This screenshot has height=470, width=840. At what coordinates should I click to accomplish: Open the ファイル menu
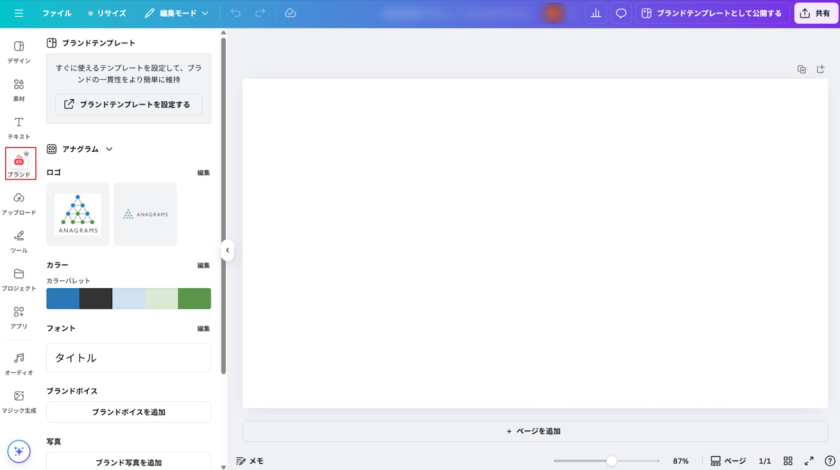pyautogui.click(x=56, y=13)
